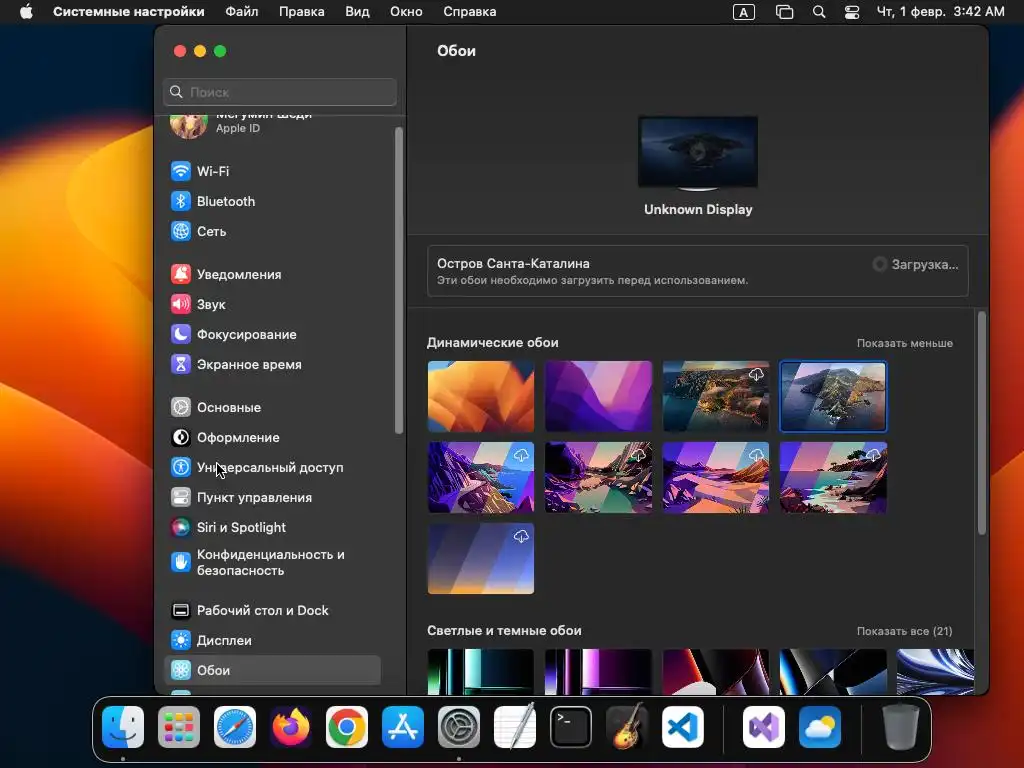Select Рабочий стол и Dock icon
The height and width of the screenshot is (768, 1024).
tap(181, 611)
